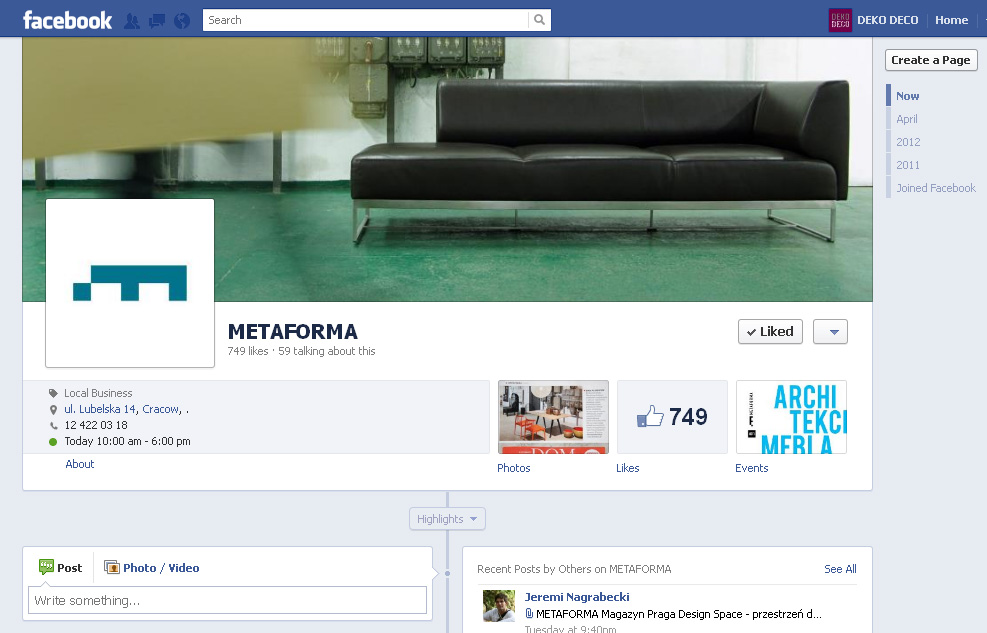987x633 pixels.
Task: Open the Photos thumbnail image
Action: [553, 417]
